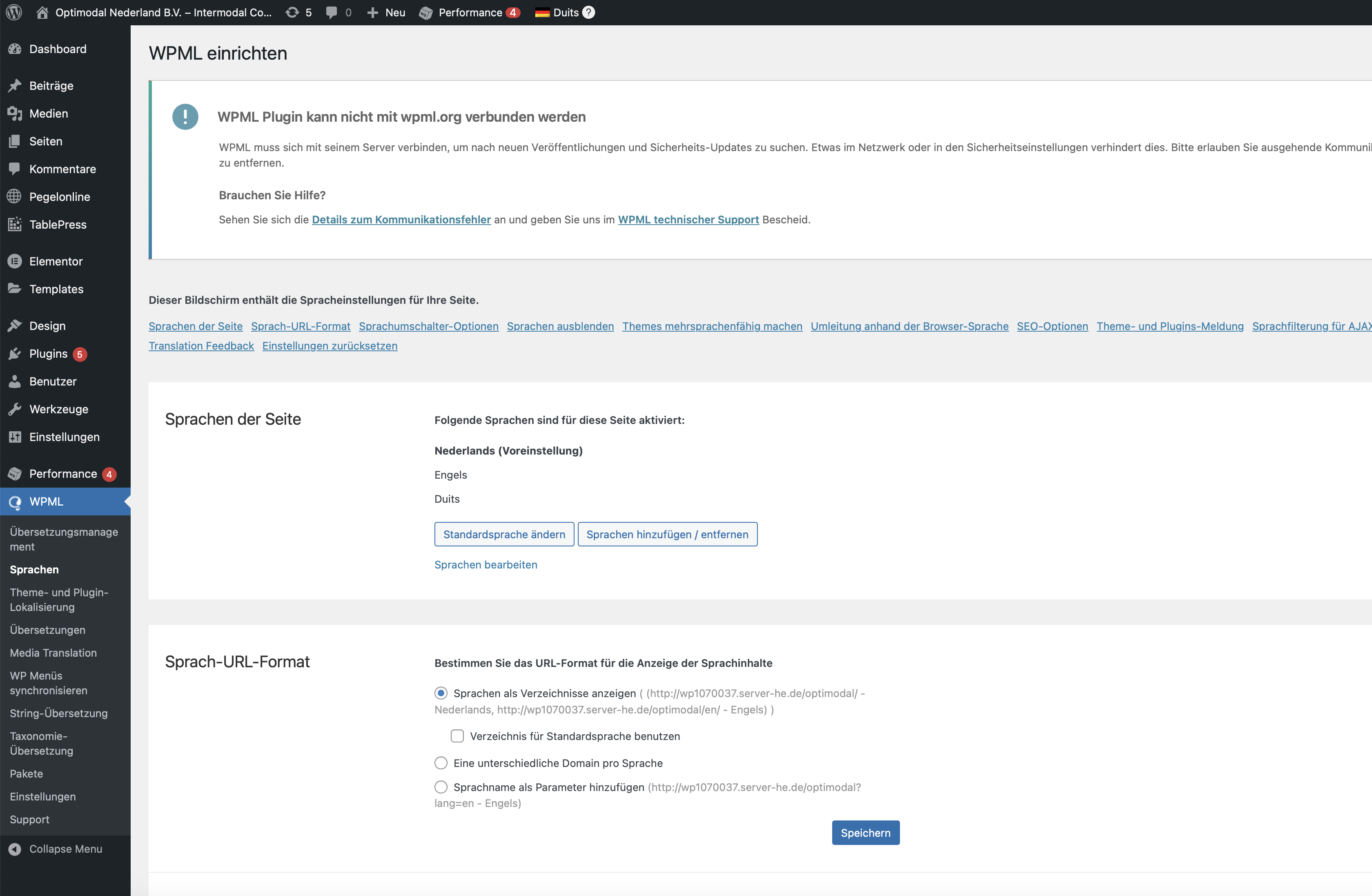1372x896 pixels.
Task: Click German flag language switcher icon
Action: click(542, 12)
